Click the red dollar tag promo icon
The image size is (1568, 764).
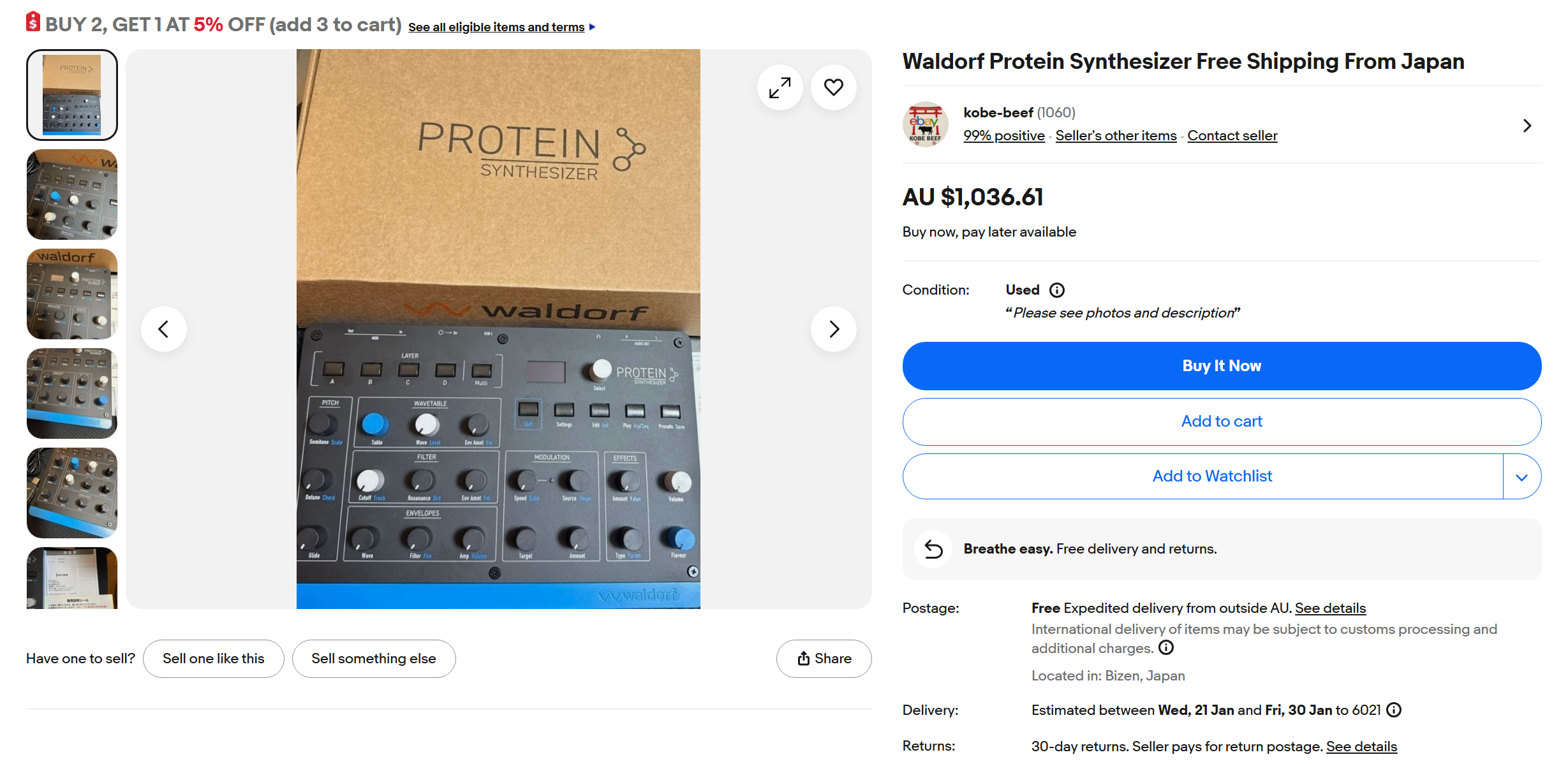pos(33,22)
